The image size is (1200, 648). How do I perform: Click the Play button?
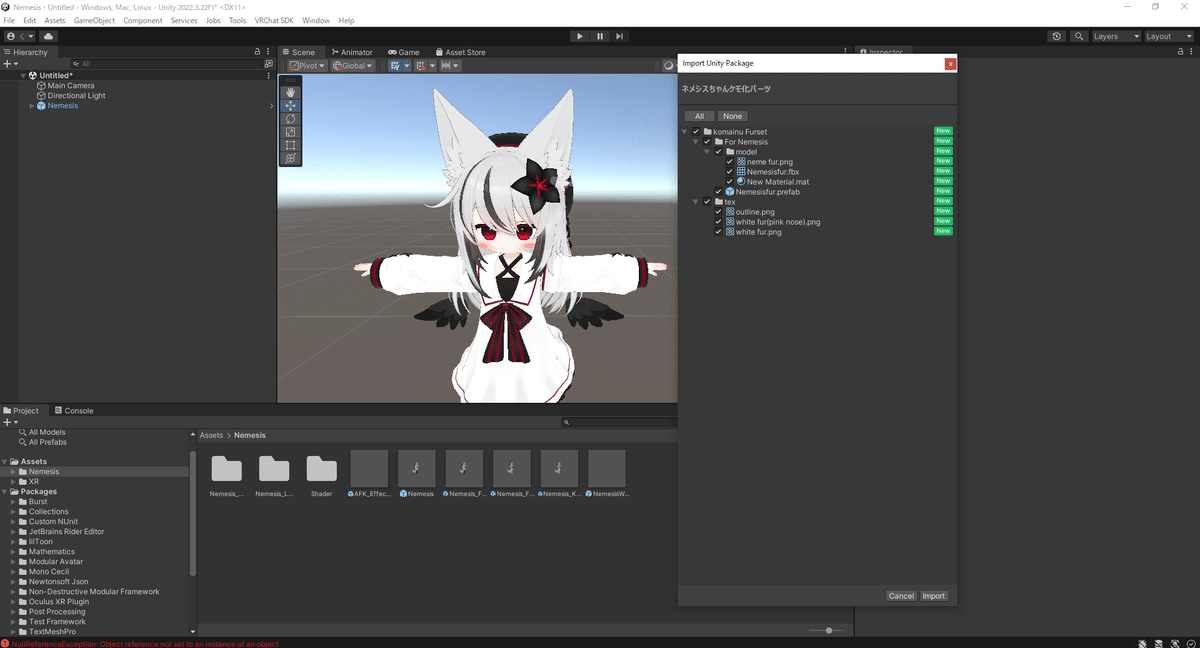pyautogui.click(x=580, y=36)
